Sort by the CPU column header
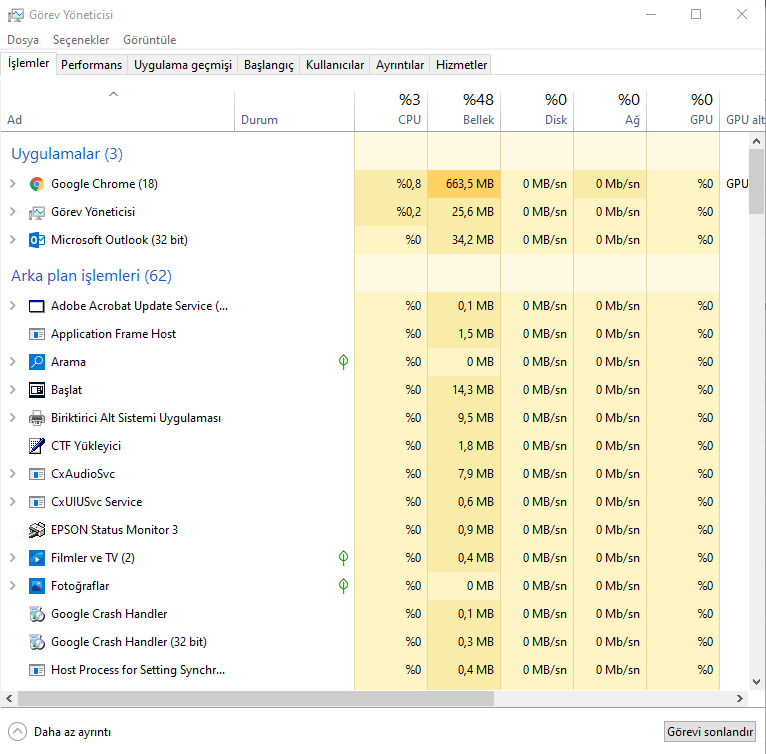 [x=391, y=110]
